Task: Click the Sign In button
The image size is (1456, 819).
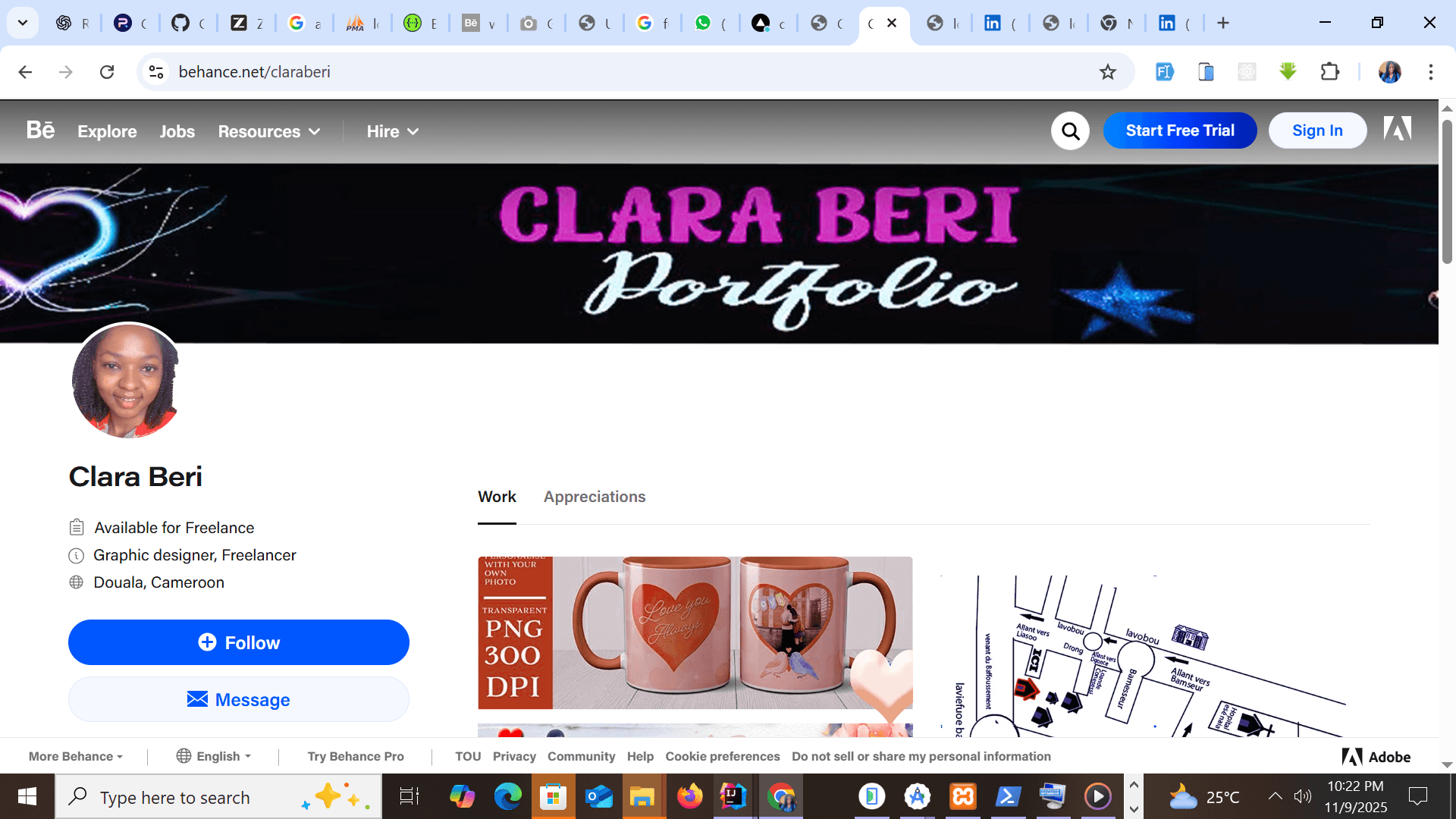Action: coord(1317,130)
